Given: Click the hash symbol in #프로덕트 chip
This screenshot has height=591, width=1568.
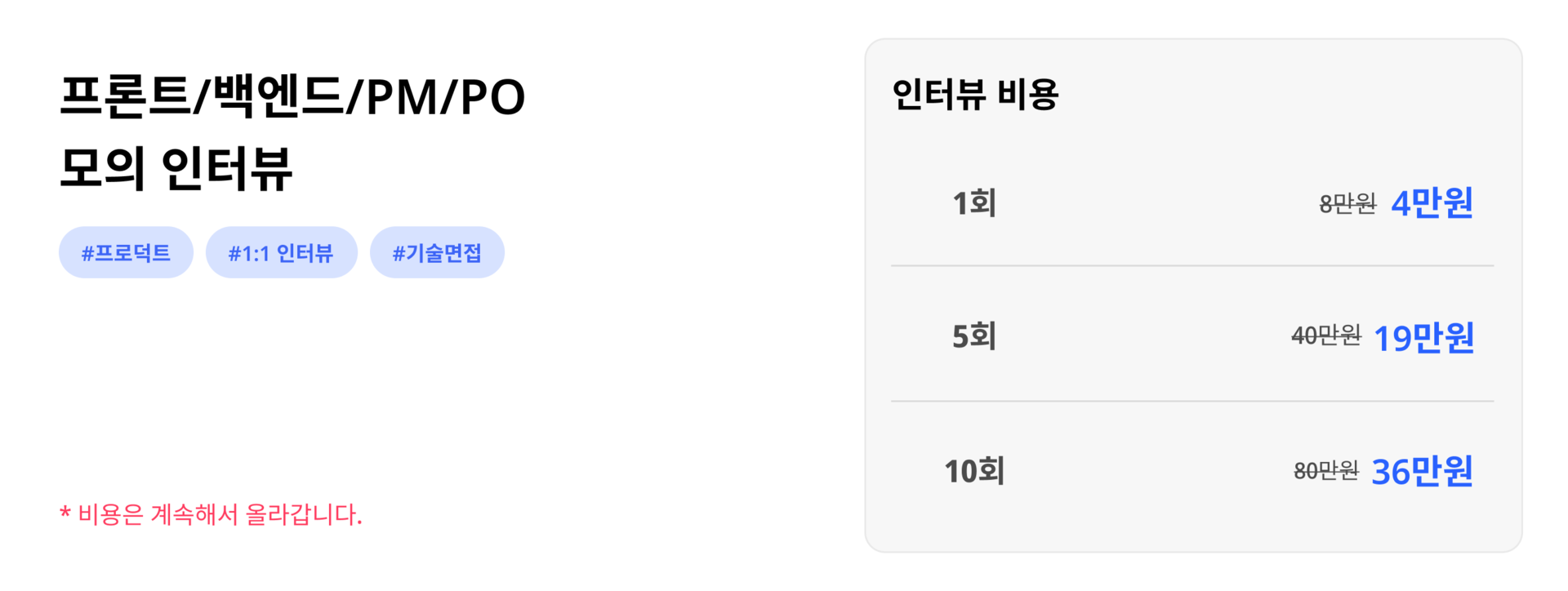Looking at the screenshot, I should [87, 254].
